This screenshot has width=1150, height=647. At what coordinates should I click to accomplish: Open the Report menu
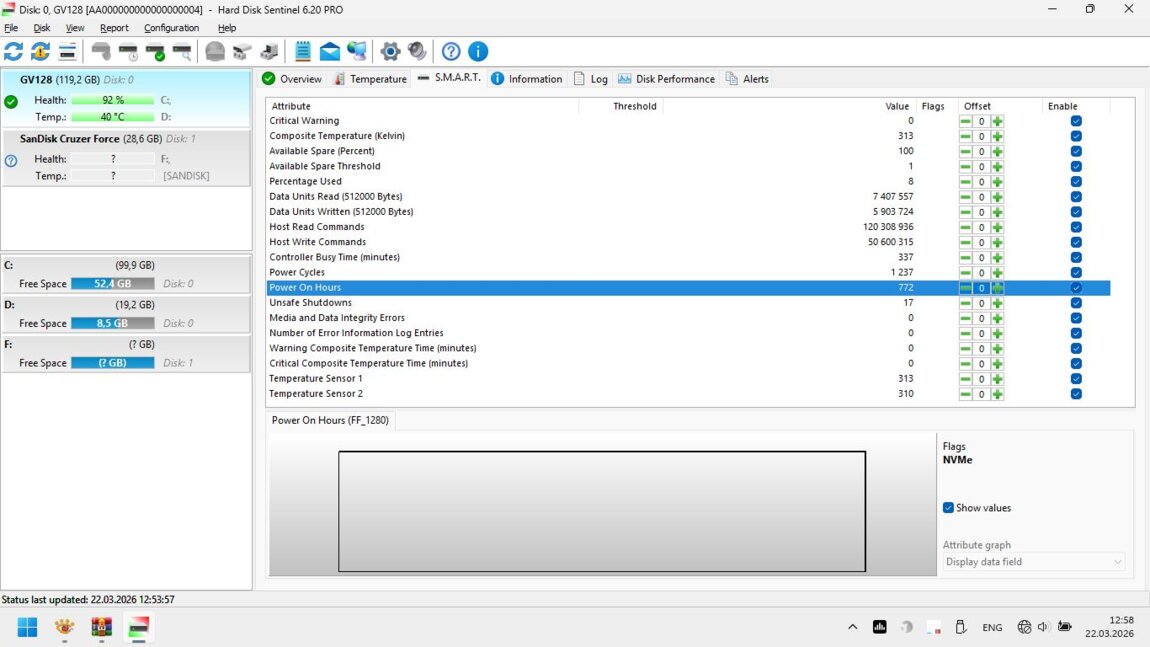click(x=114, y=28)
